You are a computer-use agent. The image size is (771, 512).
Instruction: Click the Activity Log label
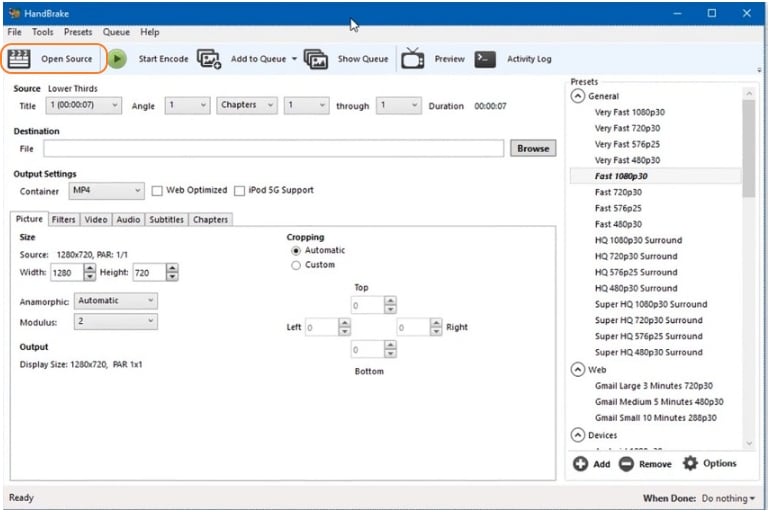click(x=529, y=59)
